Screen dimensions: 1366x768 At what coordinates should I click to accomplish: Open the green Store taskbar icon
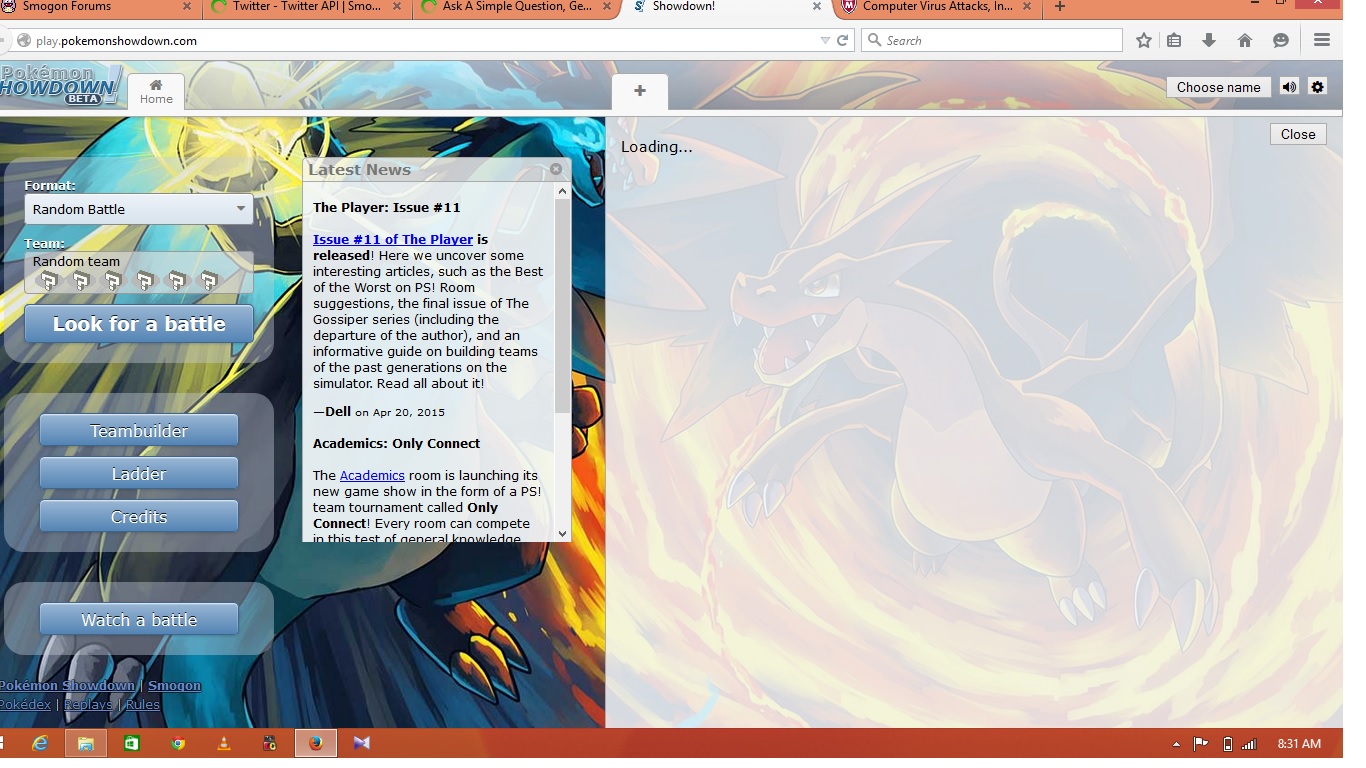tap(131, 743)
